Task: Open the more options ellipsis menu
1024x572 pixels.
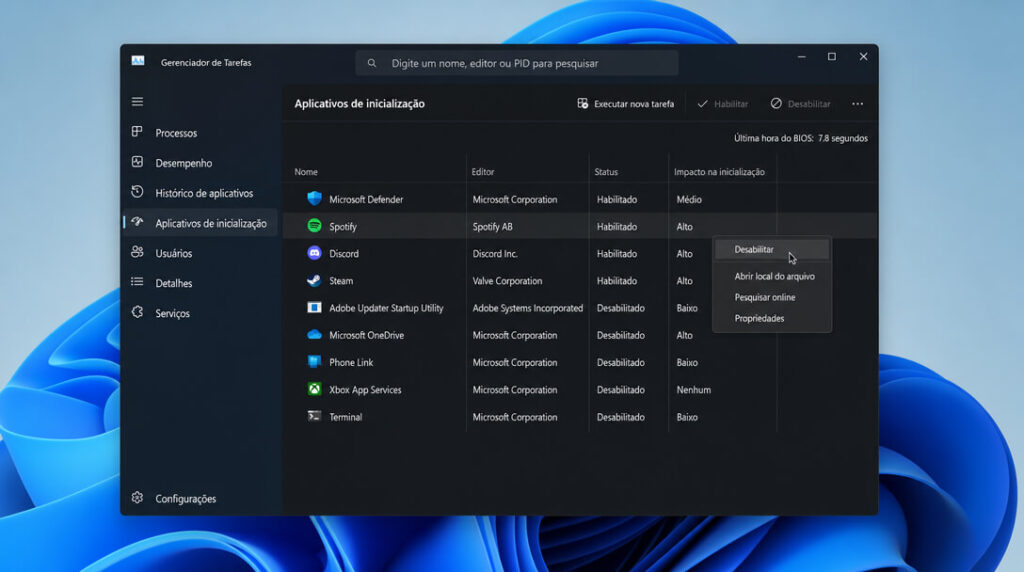Action: (857, 104)
